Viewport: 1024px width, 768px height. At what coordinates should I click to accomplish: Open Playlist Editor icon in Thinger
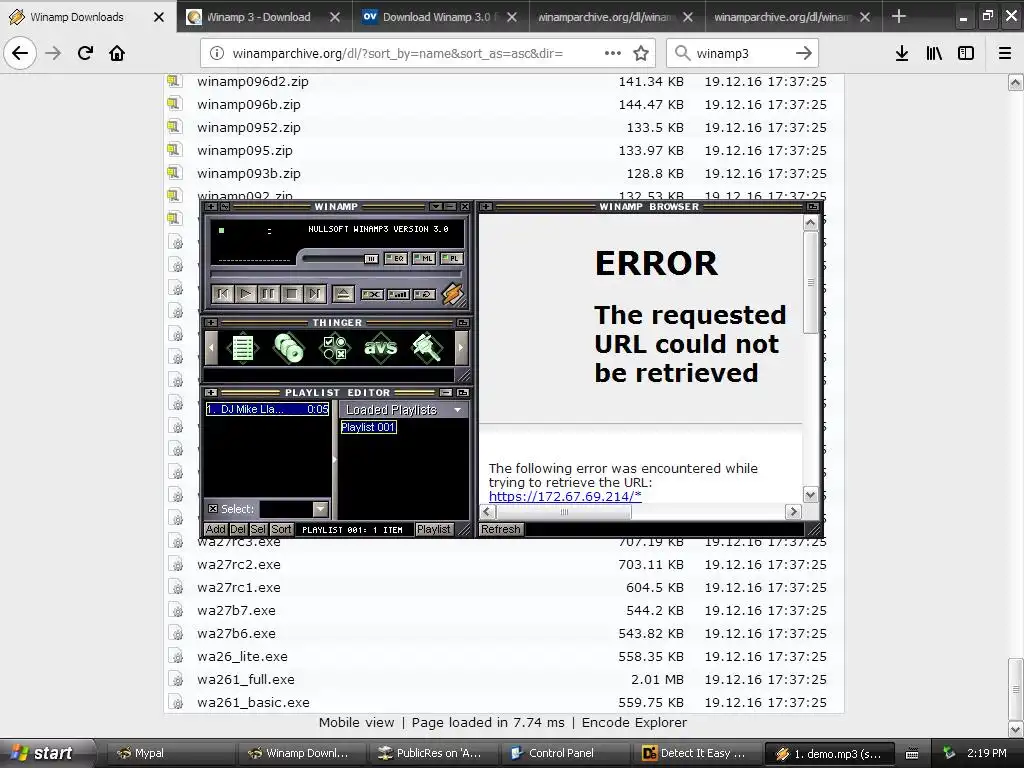pos(243,347)
